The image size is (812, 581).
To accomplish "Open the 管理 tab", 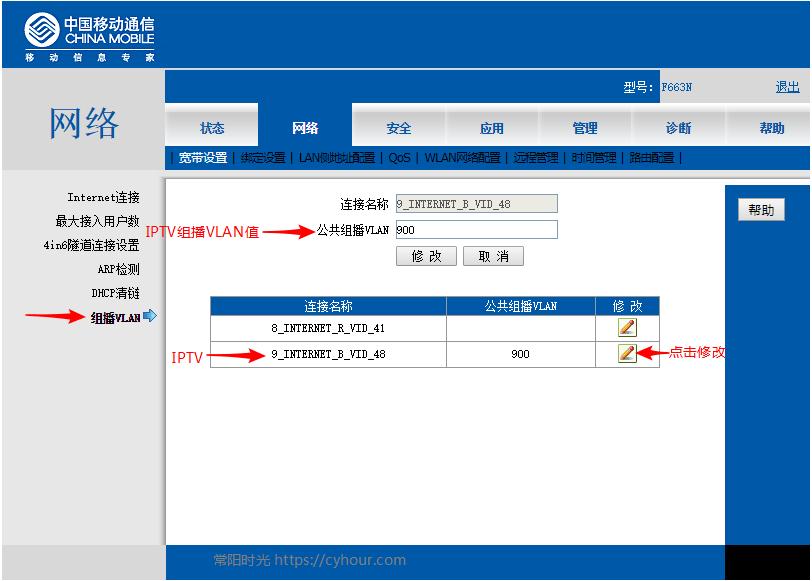I will tap(584, 127).
